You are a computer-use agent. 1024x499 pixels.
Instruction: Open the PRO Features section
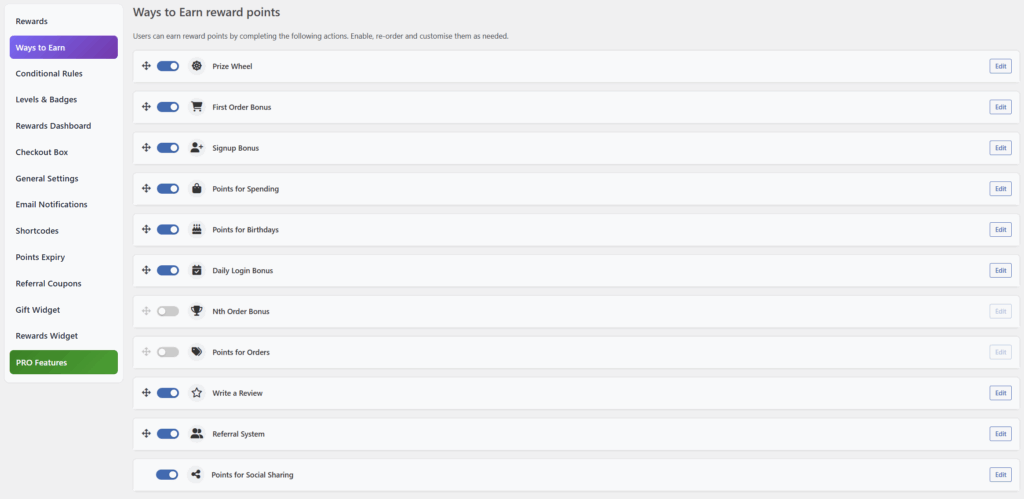pyautogui.click(x=63, y=362)
